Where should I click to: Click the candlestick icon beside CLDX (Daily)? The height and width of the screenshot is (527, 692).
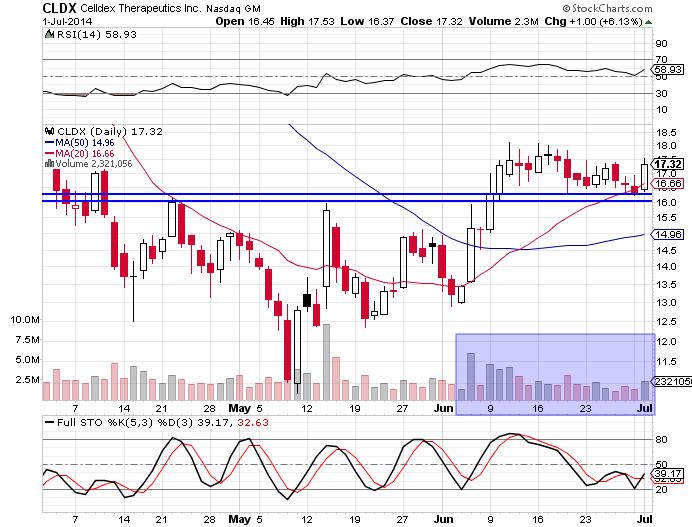[x=50, y=131]
